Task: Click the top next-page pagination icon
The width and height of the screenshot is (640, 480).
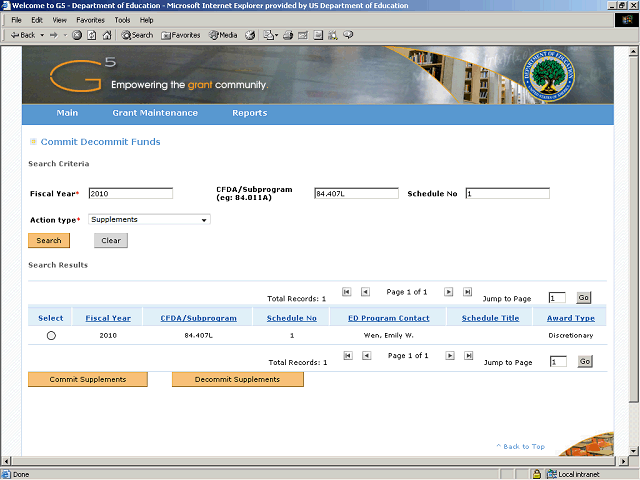Action: pos(449,292)
